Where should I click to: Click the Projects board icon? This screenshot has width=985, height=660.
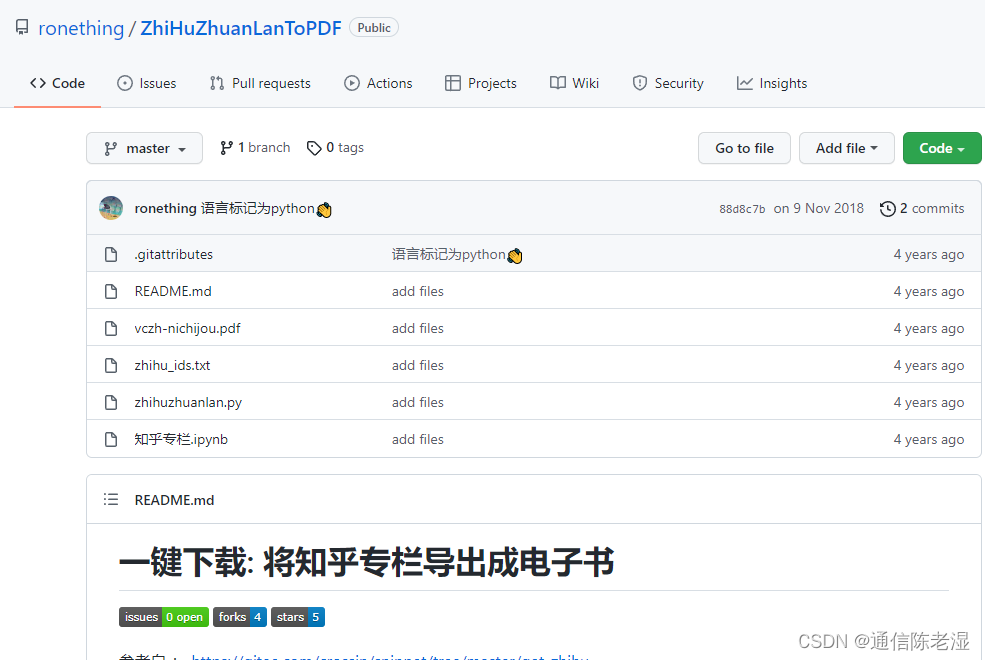(x=452, y=83)
